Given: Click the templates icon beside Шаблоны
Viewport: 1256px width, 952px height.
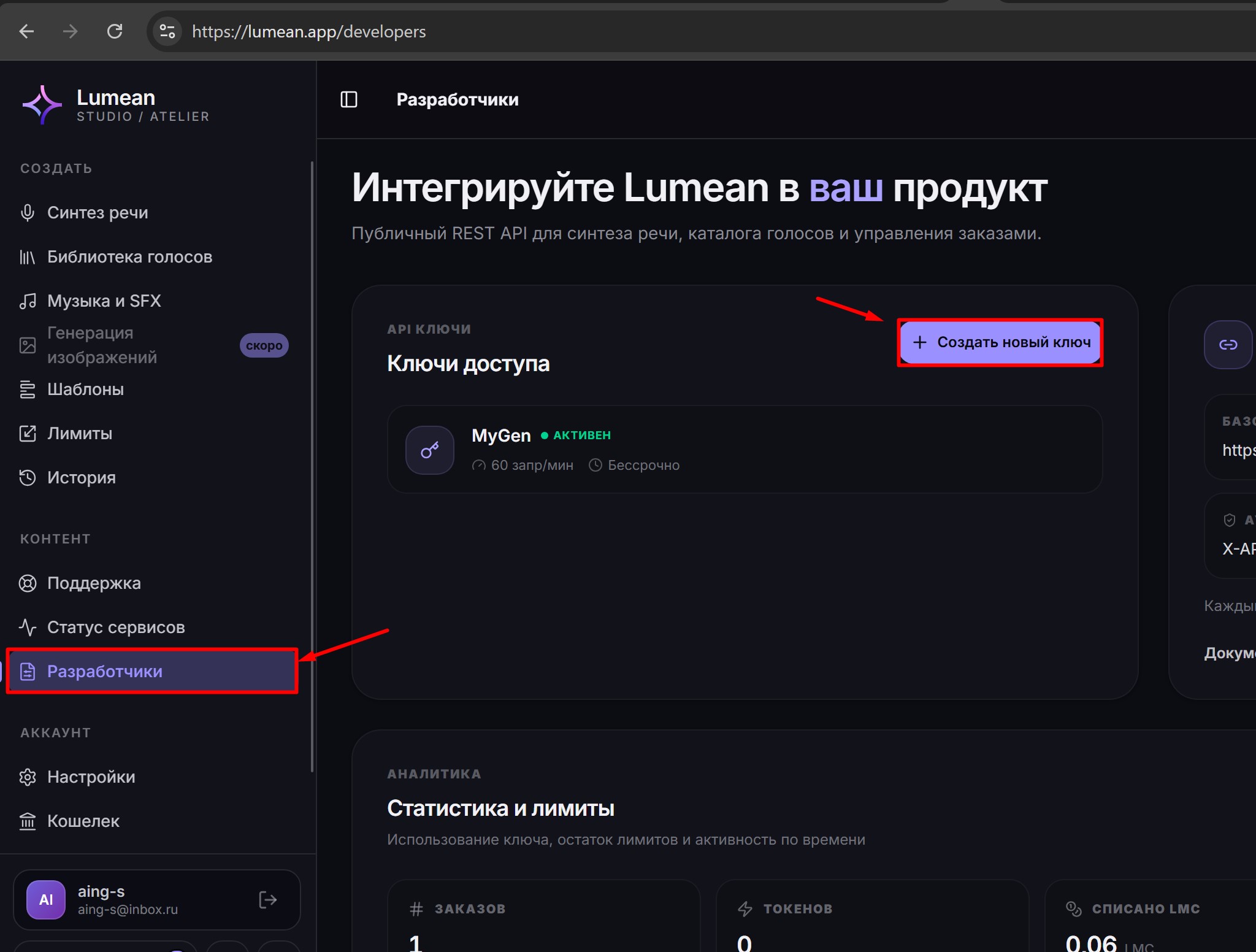Looking at the screenshot, I should (x=28, y=390).
